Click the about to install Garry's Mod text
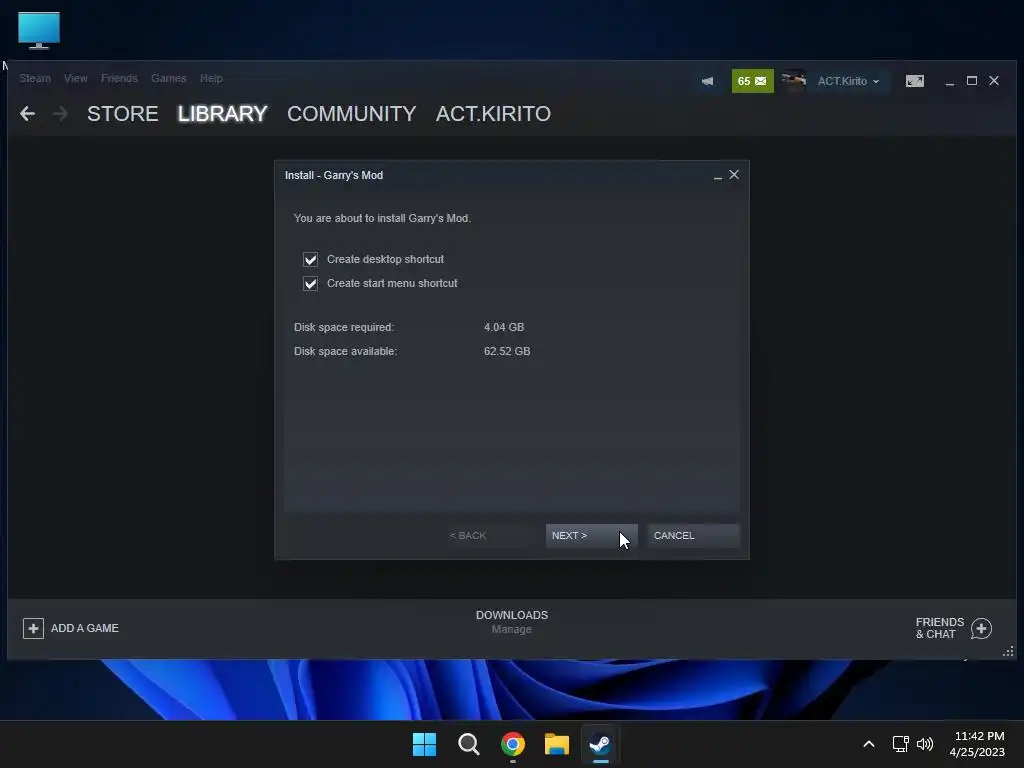The height and width of the screenshot is (768, 1024). point(382,218)
